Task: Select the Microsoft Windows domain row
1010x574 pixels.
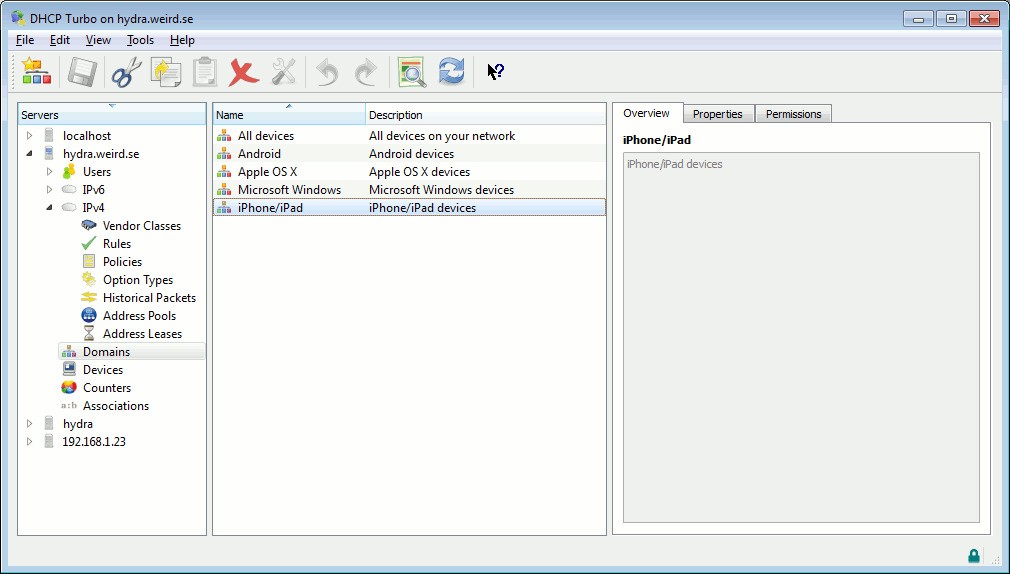Action: [410, 190]
